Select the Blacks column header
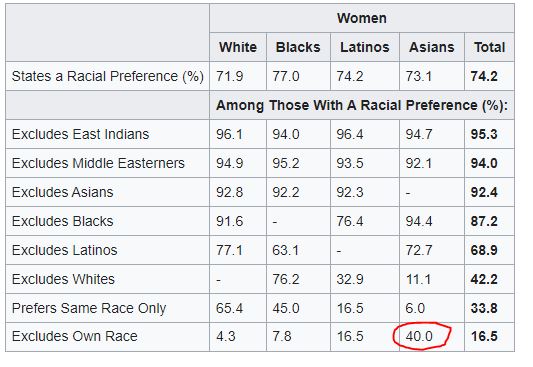Screen dimensions: 533x367 point(298,47)
